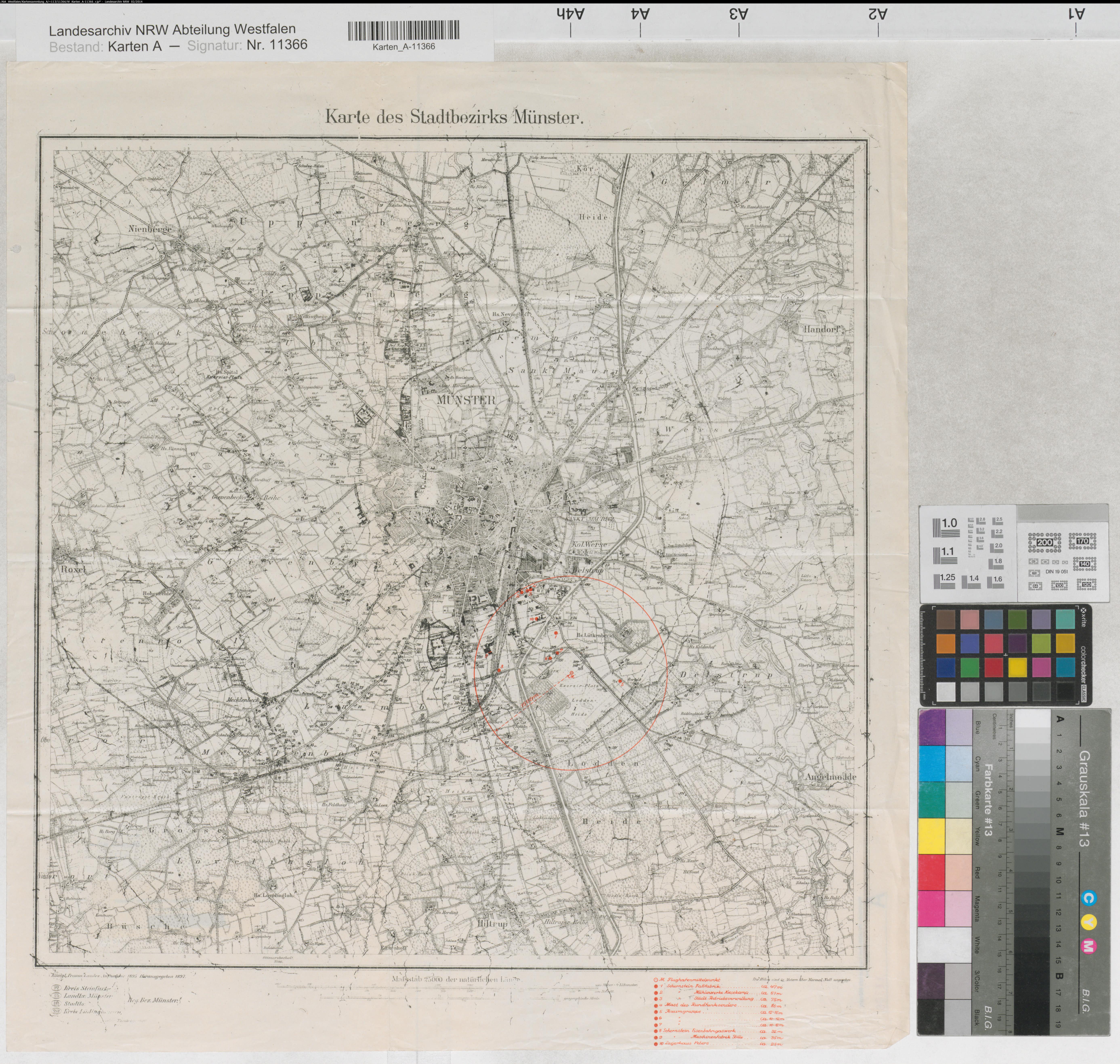Click the 'Nienberge' place name
This screenshot has width=1120, height=1064.
(x=150, y=229)
